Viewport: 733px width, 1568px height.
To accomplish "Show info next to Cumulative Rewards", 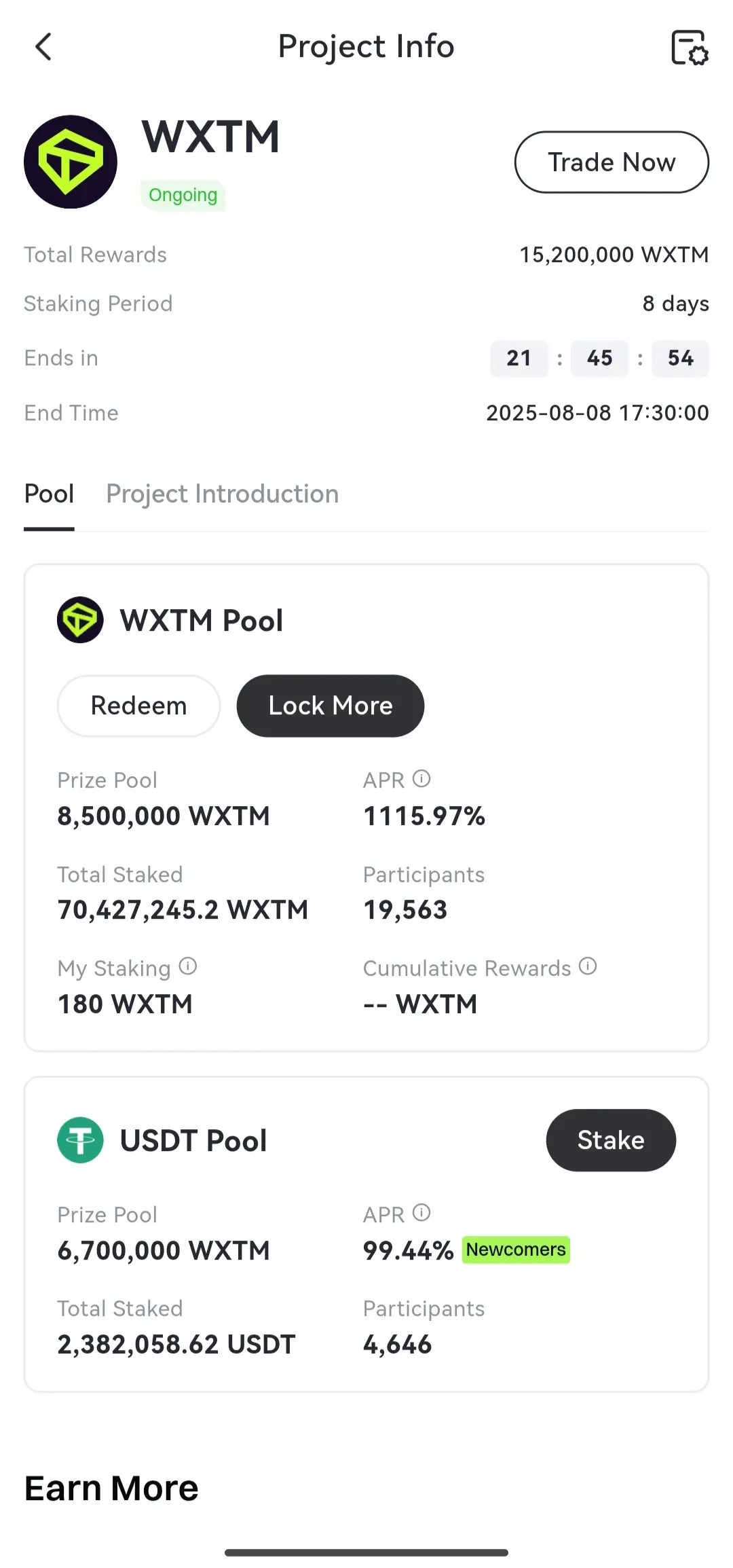I will point(588,966).
